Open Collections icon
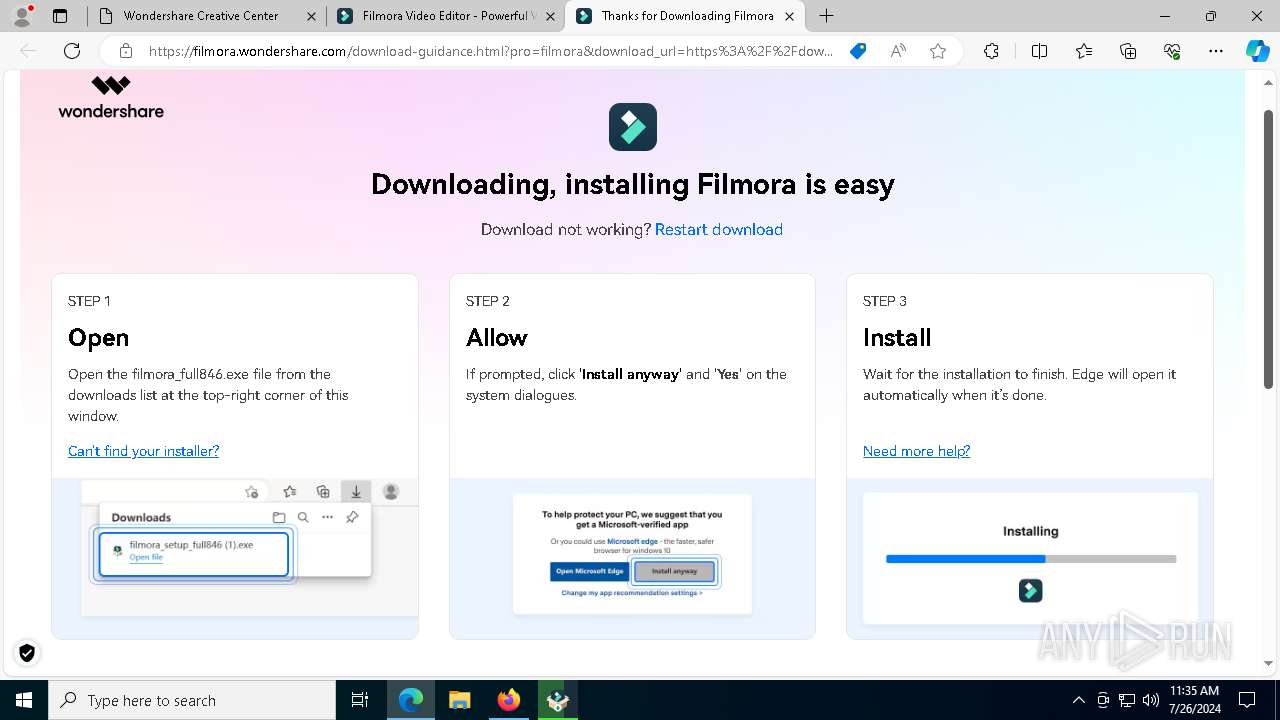This screenshot has width=1280, height=720. click(x=1128, y=51)
